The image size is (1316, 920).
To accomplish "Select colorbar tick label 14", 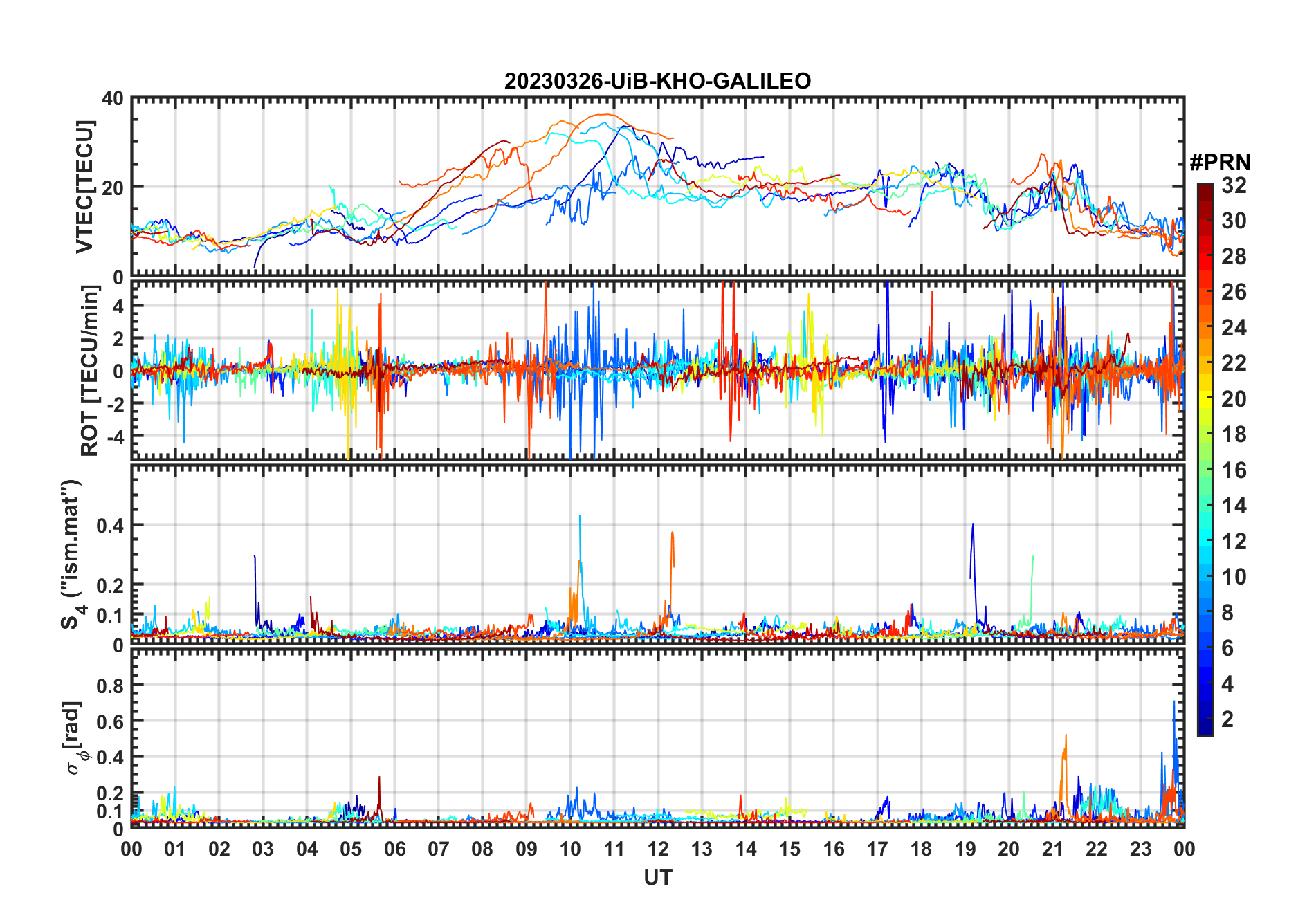I will (1234, 505).
